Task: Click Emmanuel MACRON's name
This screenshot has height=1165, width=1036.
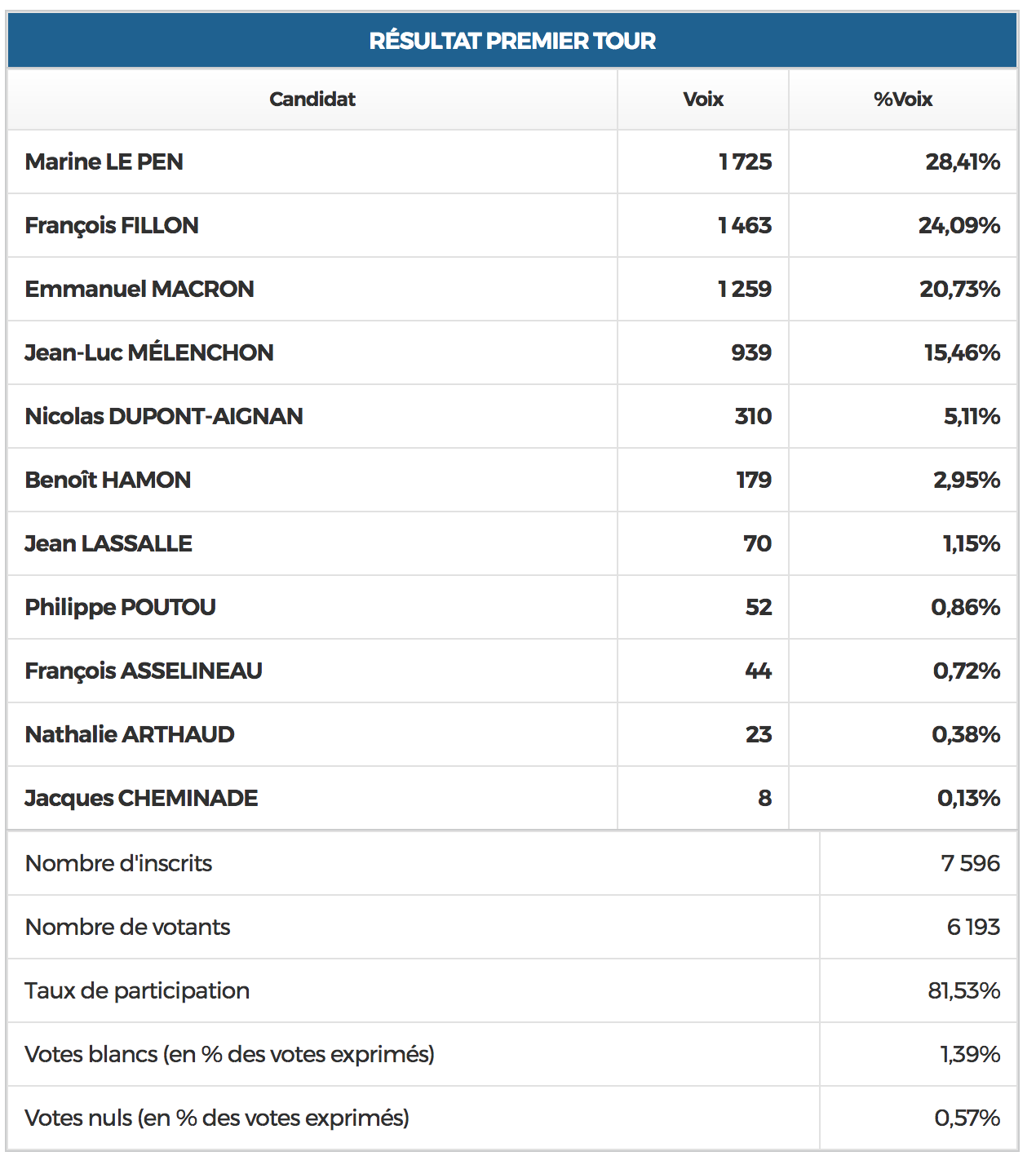Action: pos(139,289)
